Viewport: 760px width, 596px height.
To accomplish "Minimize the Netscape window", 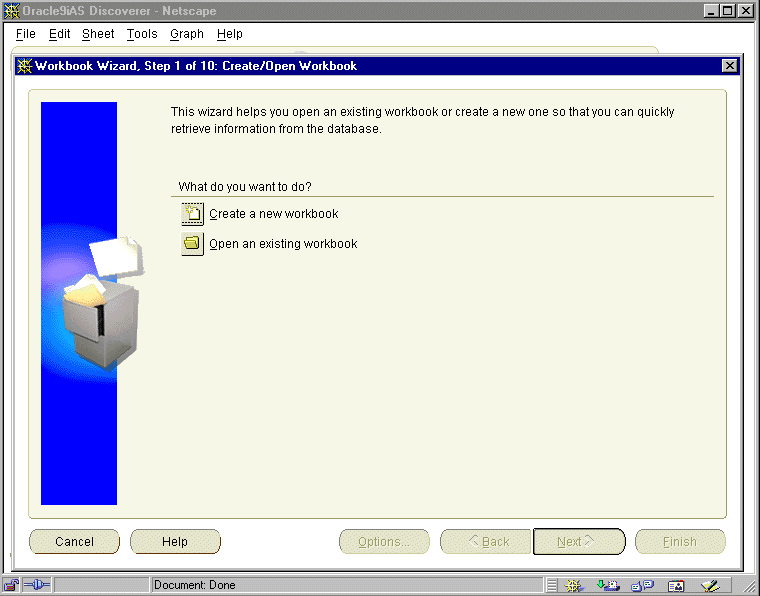I will (711, 11).
